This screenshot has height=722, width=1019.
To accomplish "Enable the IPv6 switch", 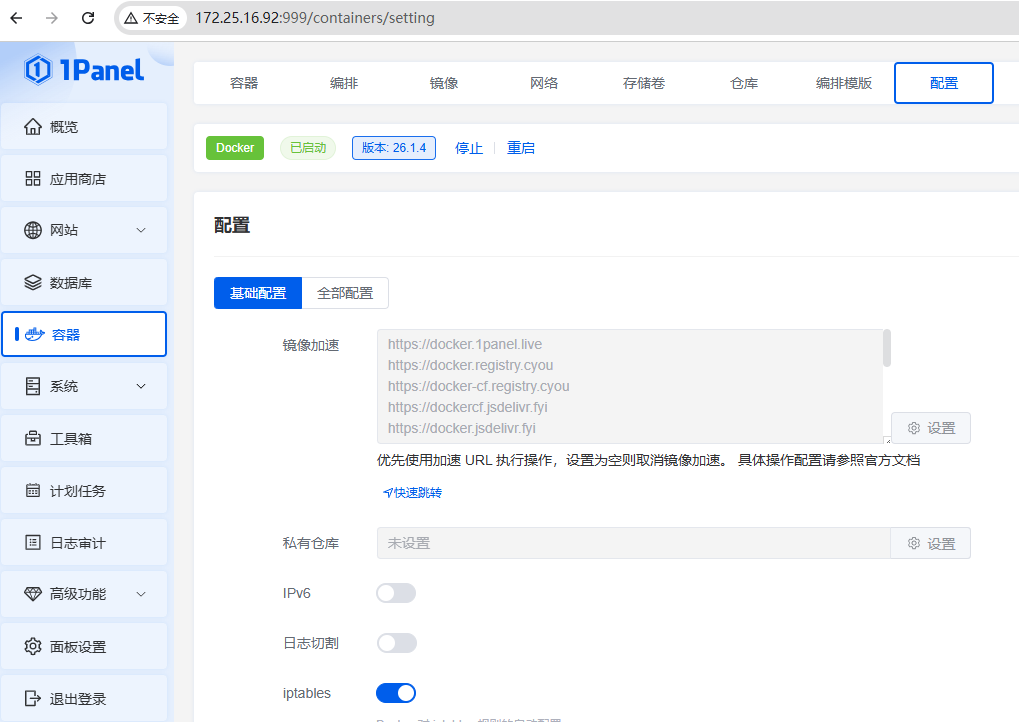I will [395, 594].
